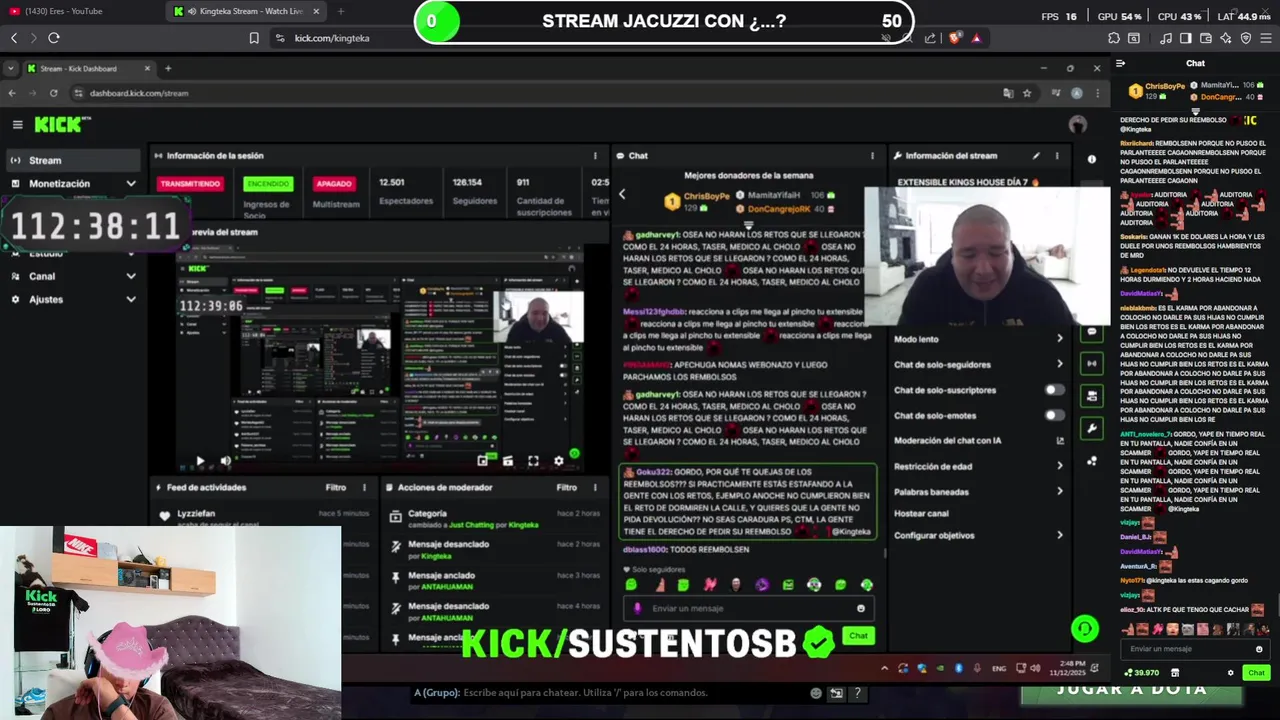Open the Chat panel three-dot menu
1280x720 pixels.
(872, 156)
